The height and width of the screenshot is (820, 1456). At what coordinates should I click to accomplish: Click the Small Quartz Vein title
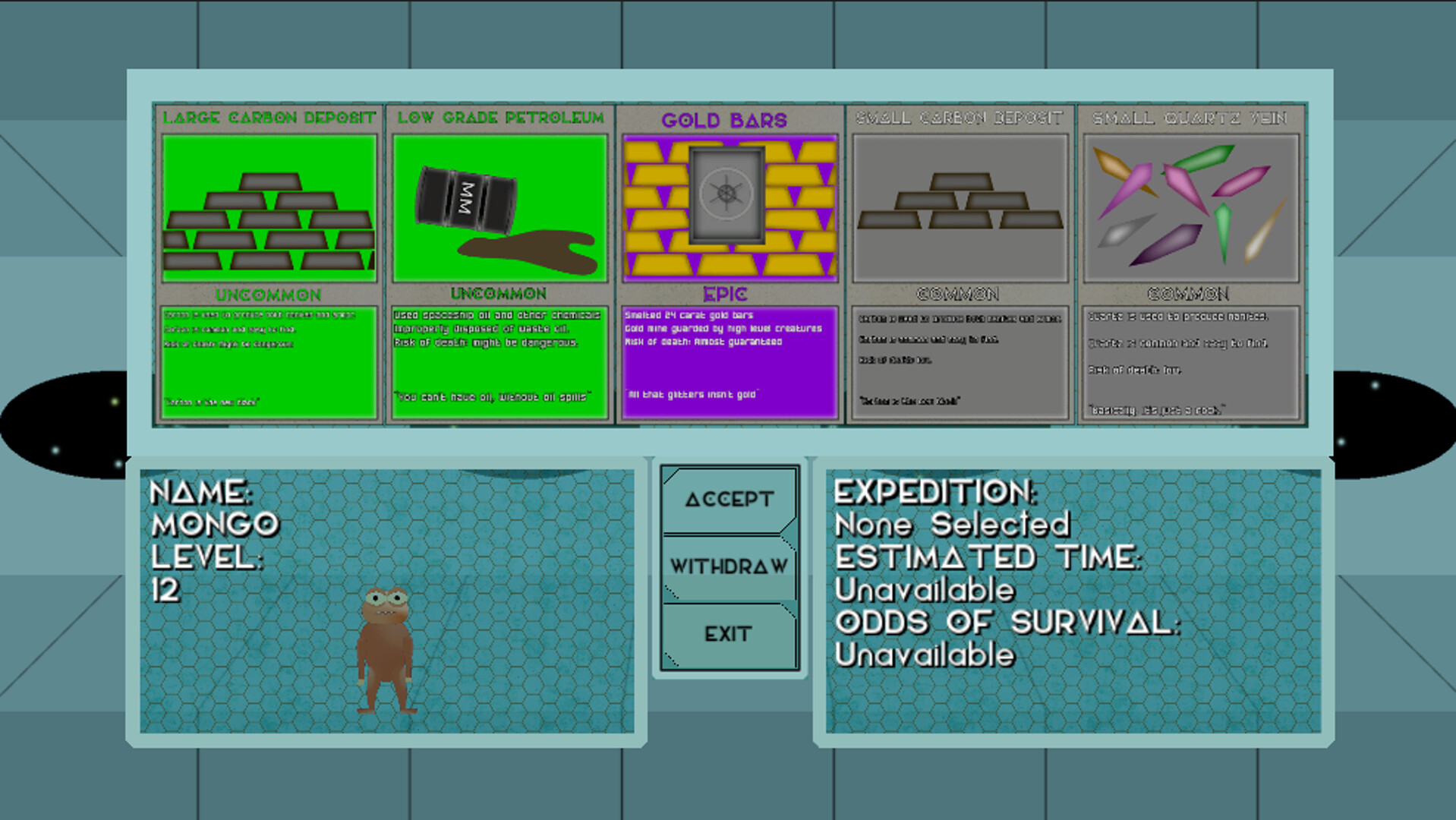(1190, 118)
